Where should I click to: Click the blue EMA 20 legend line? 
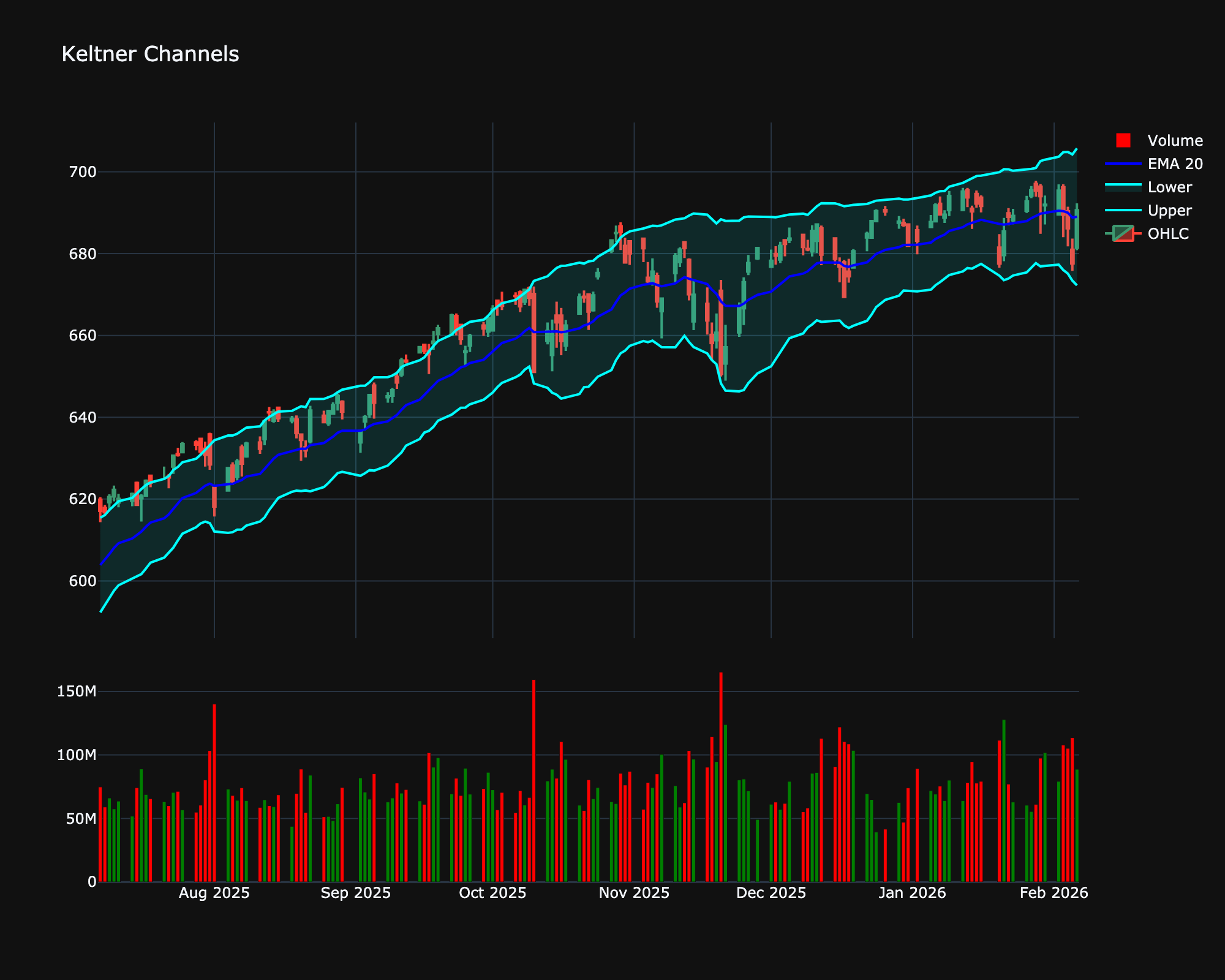tap(1123, 164)
